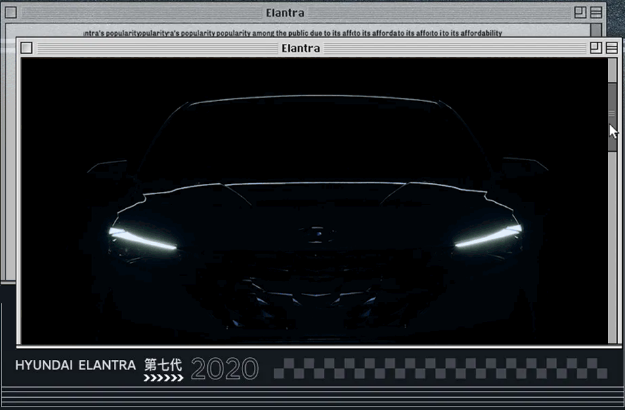The image size is (625, 410).
Task: Click the back window's zoom box icon
Action: (581, 13)
